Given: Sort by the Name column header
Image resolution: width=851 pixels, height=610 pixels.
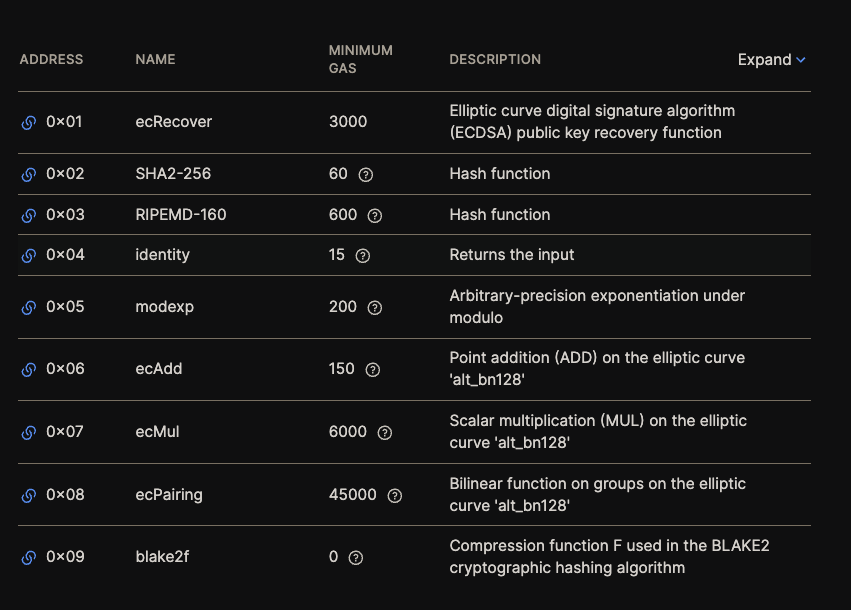Looking at the screenshot, I should pos(155,59).
